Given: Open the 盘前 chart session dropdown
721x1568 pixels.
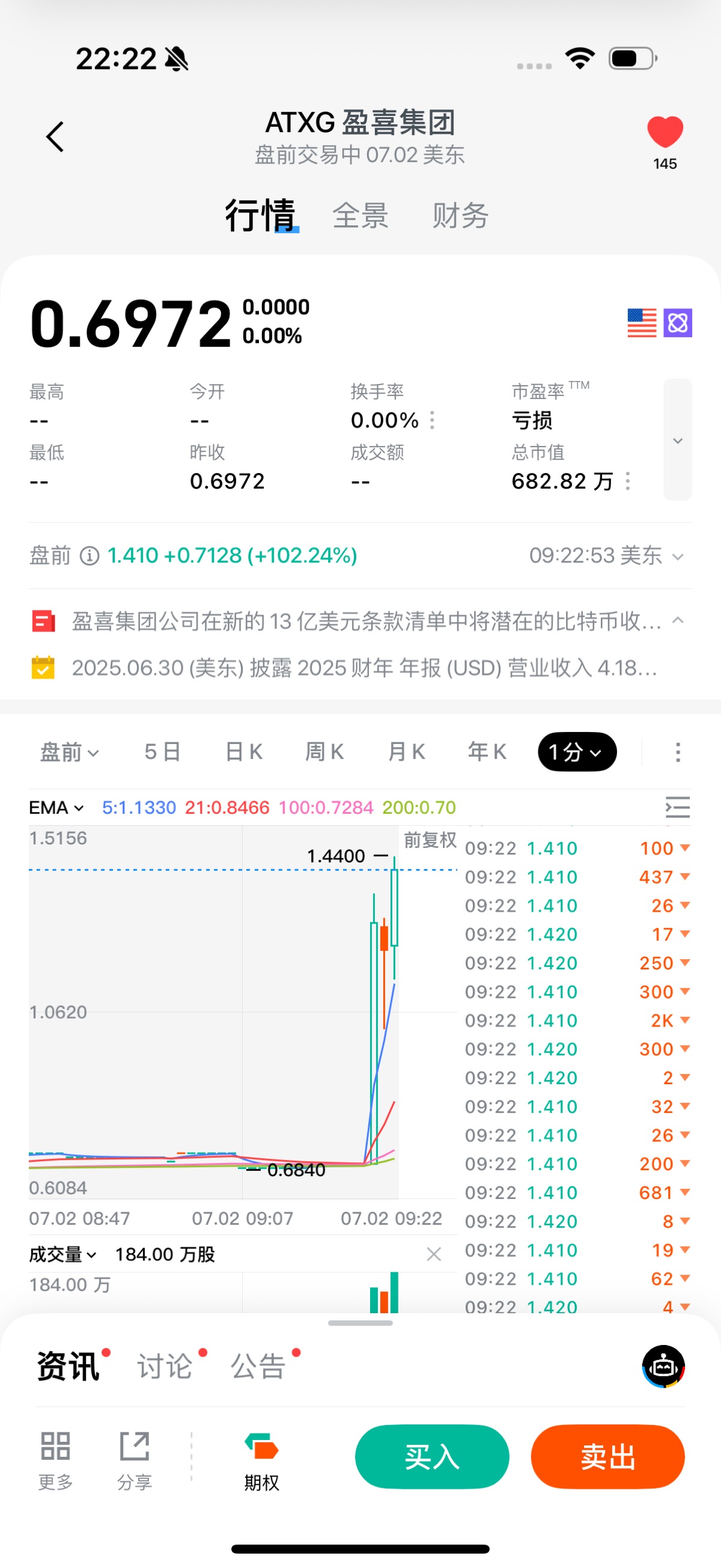Looking at the screenshot, I should pos(69,752).
